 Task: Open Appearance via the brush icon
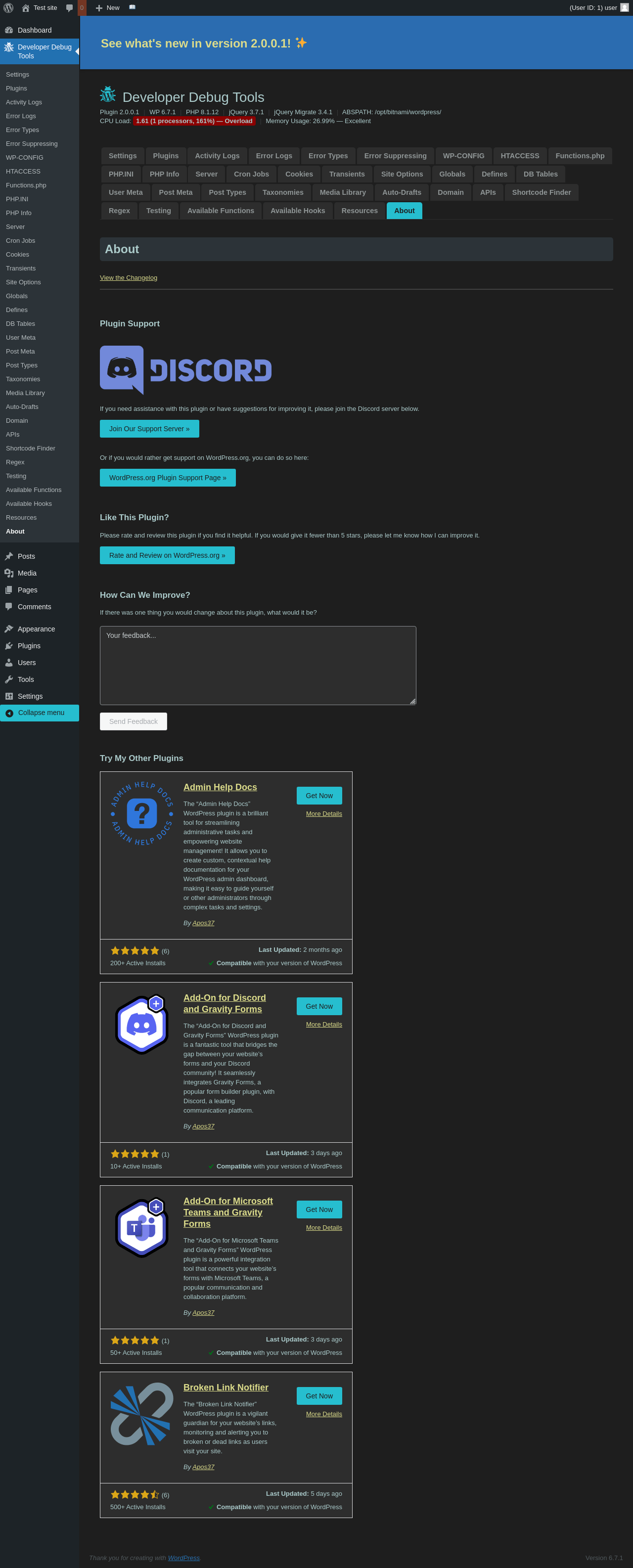pos(9,629)
